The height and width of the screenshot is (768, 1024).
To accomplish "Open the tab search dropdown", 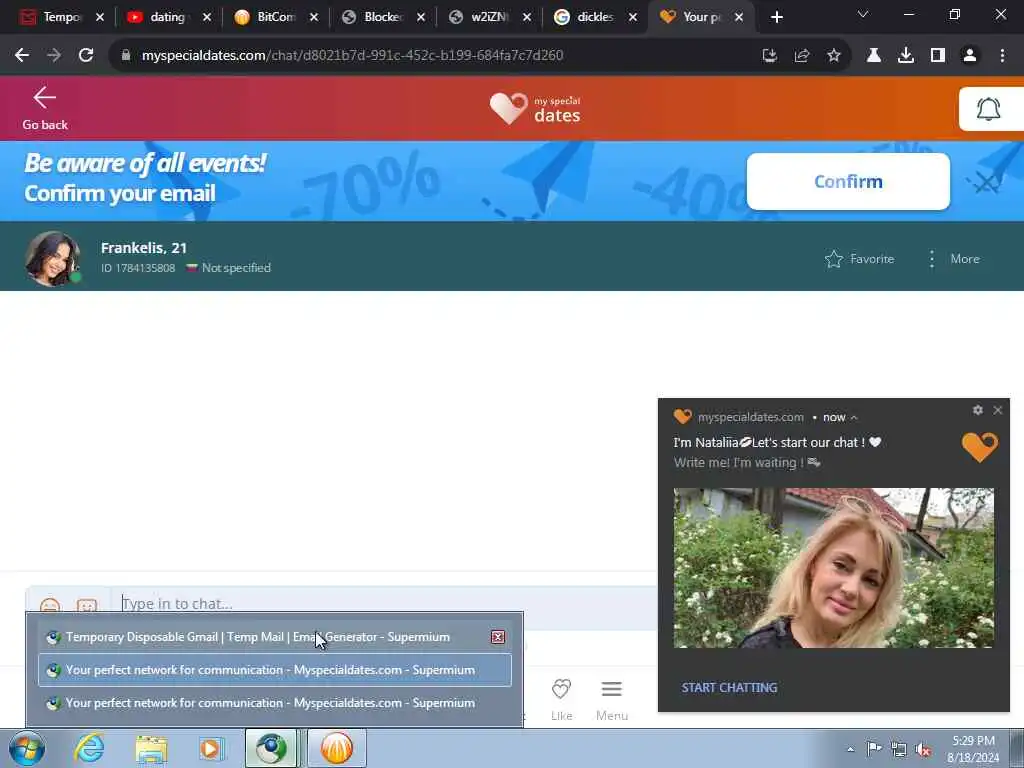I will [x=863, y=14].
